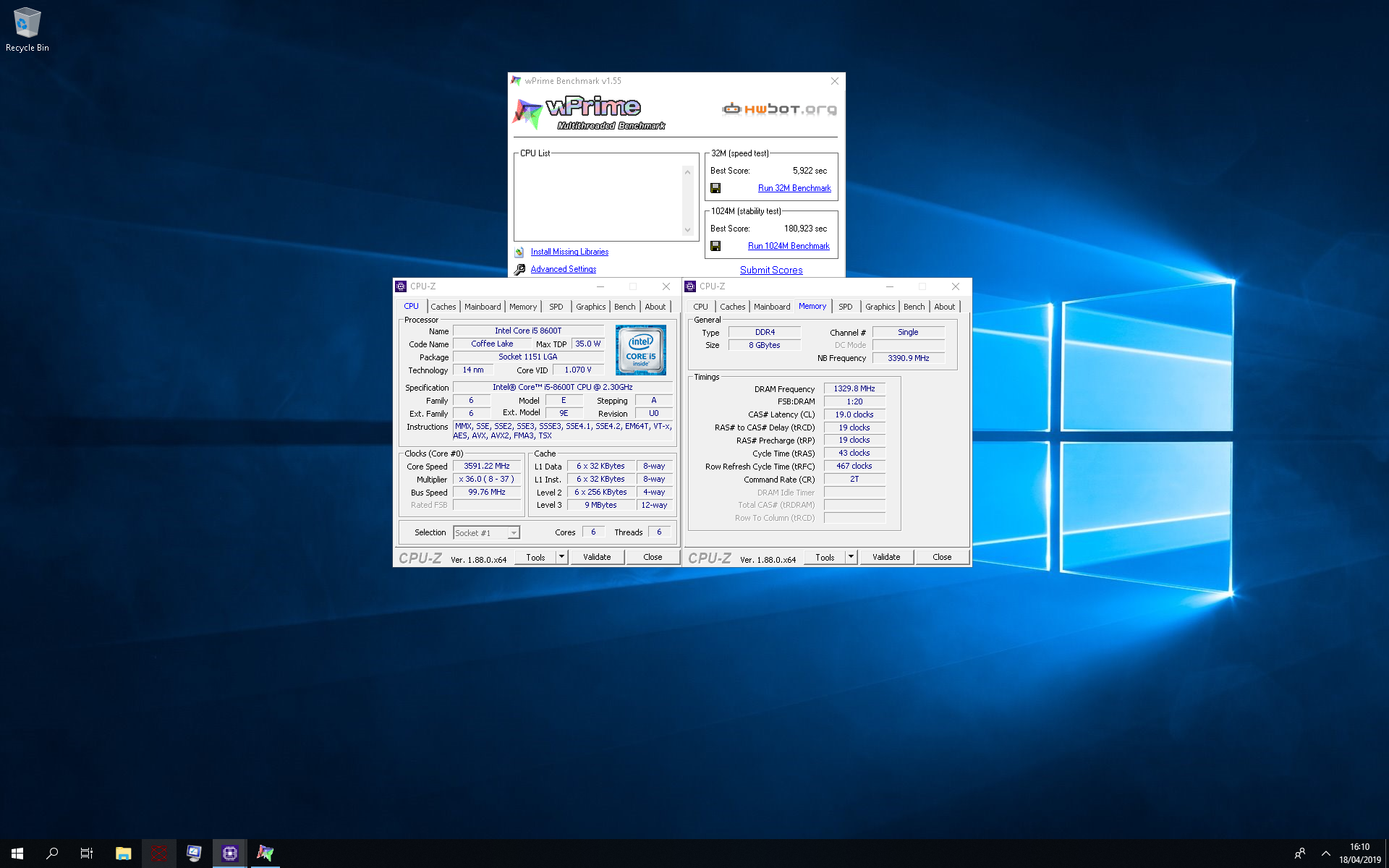Expand the Tools dropdown arrow in right CPU-Z

851,557
